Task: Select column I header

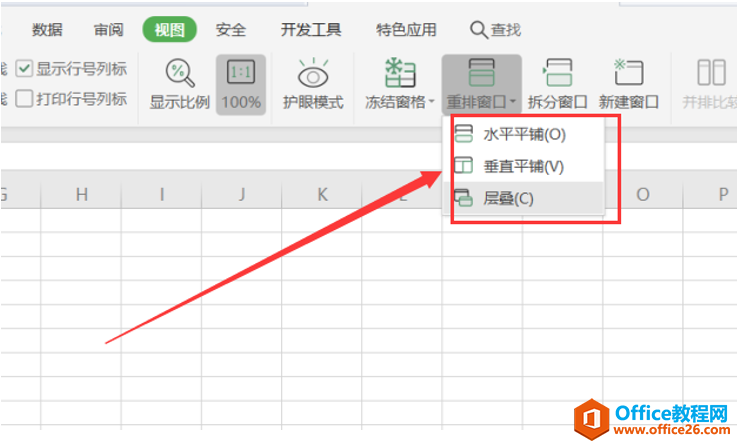Action: pos(162,194)
